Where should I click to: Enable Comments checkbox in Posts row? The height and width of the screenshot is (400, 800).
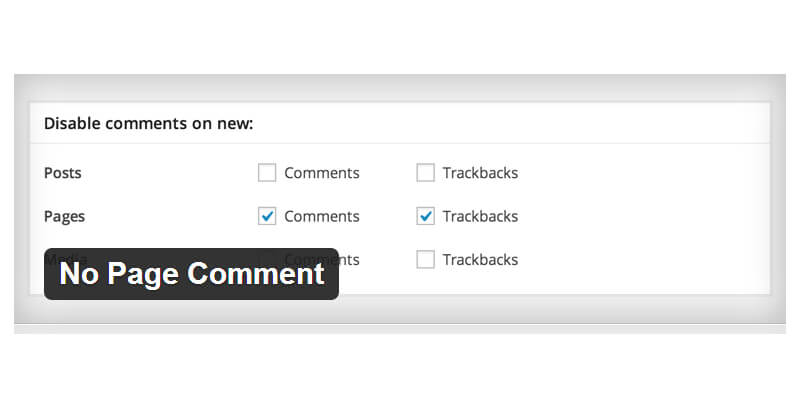(x=267, y=173)
